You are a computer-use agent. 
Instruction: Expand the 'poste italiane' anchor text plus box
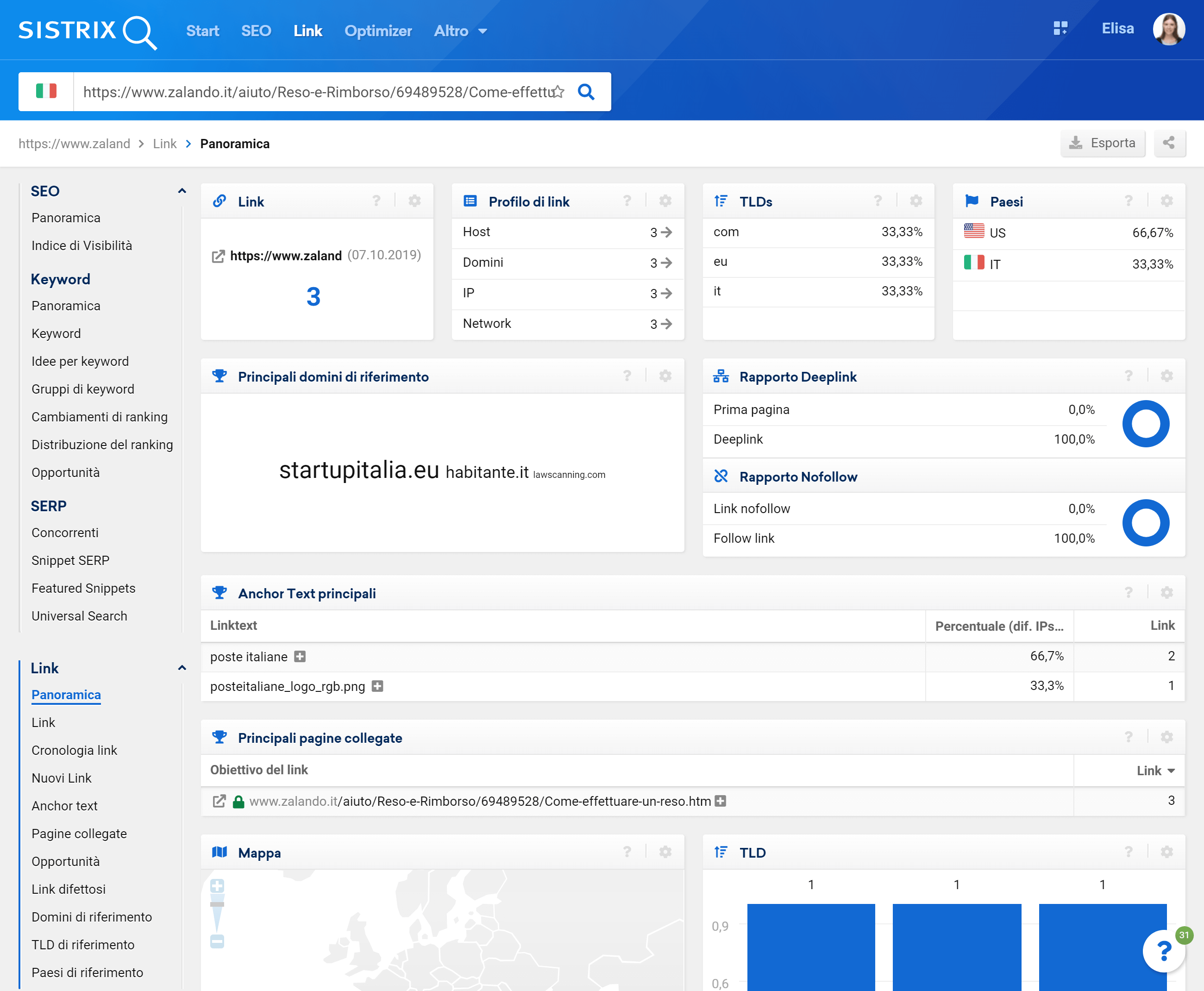coord(300,657)
